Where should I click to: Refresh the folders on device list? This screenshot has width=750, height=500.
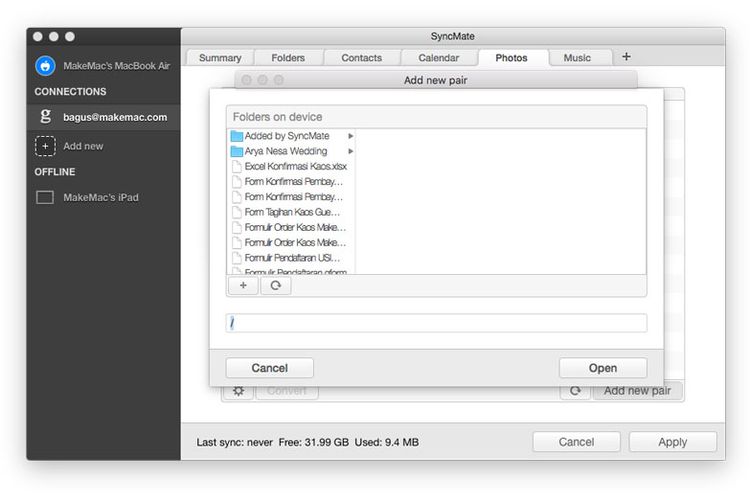(x=276, y=285)
